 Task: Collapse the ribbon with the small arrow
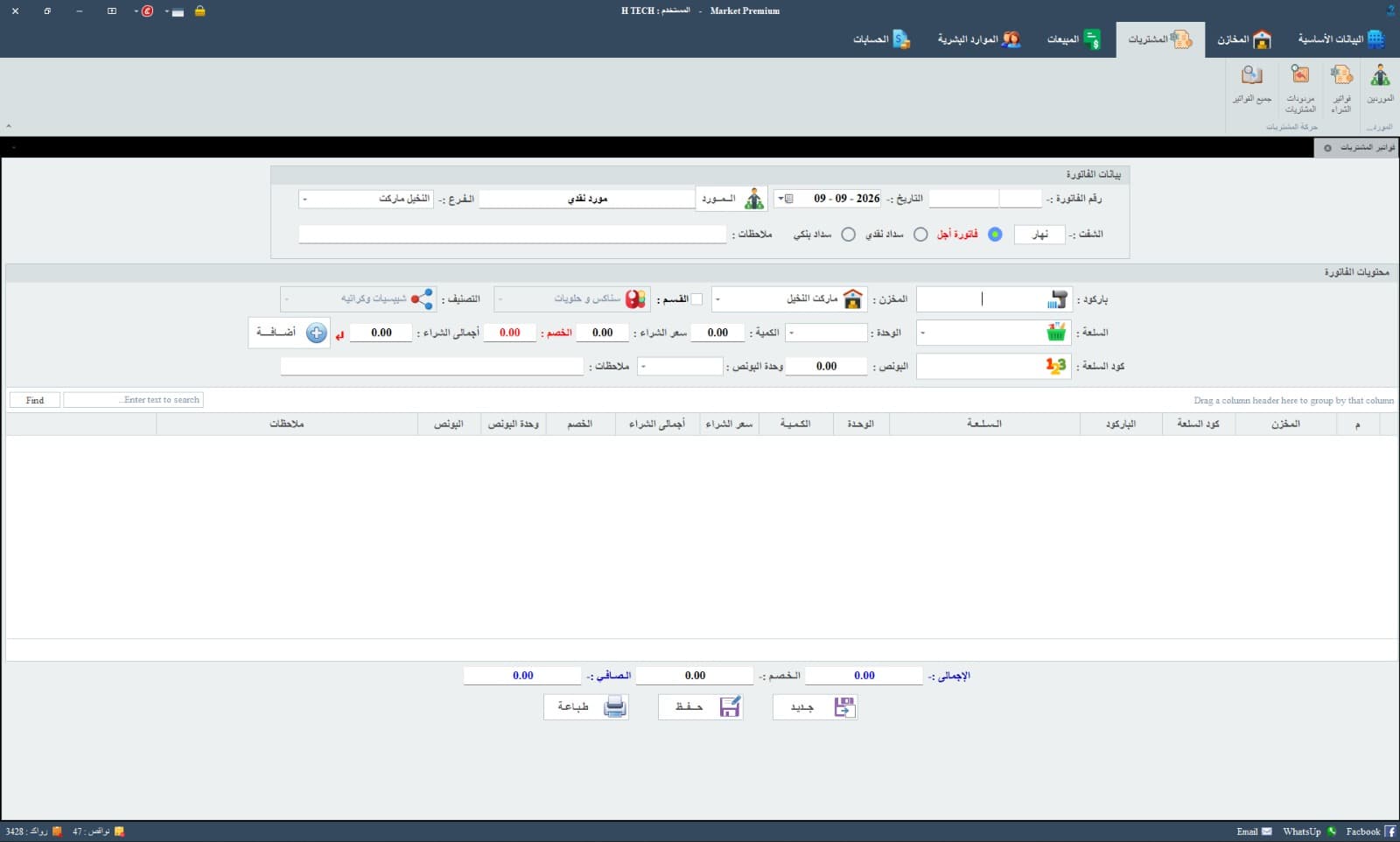tap(9, 127)
